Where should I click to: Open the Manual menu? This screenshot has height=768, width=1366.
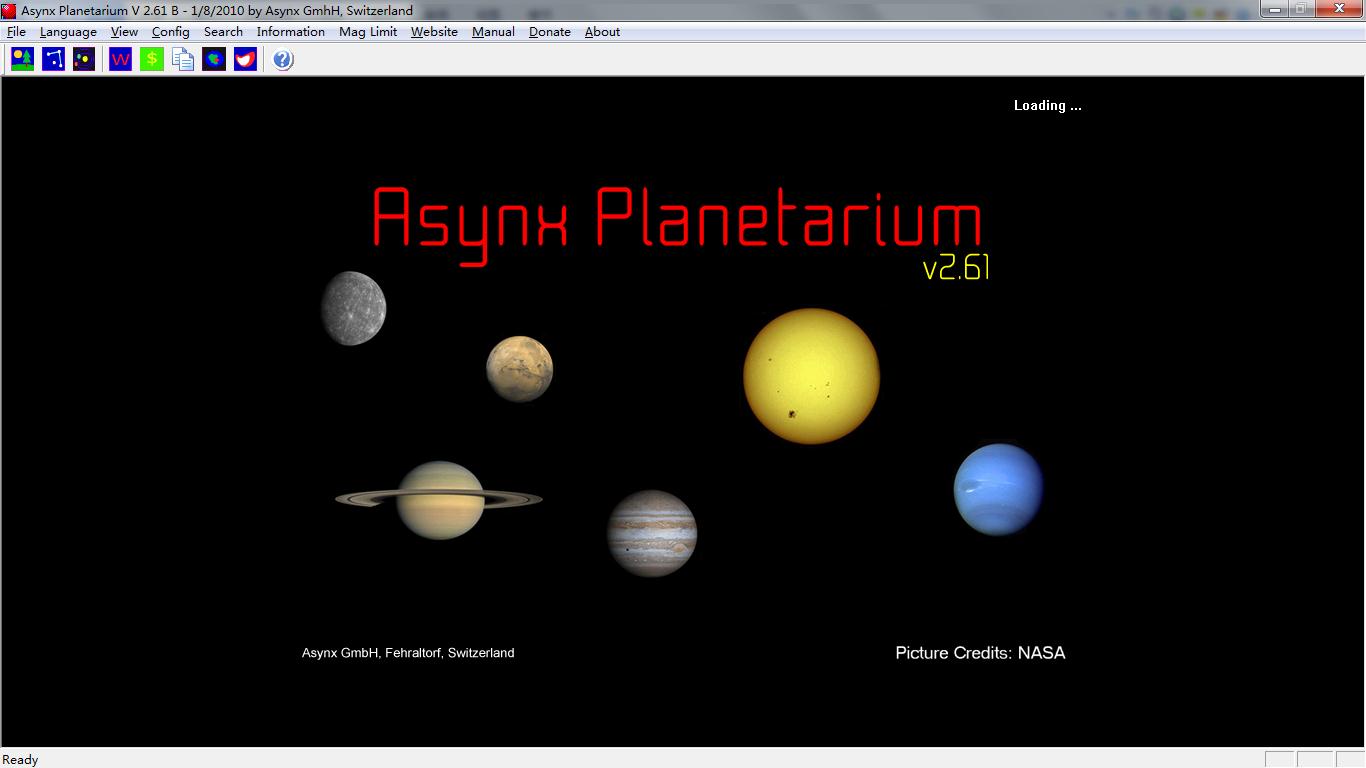493,32
